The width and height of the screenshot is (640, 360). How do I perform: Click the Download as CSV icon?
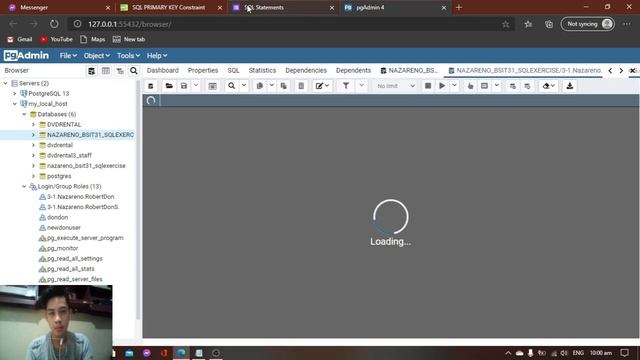[570, 86]
